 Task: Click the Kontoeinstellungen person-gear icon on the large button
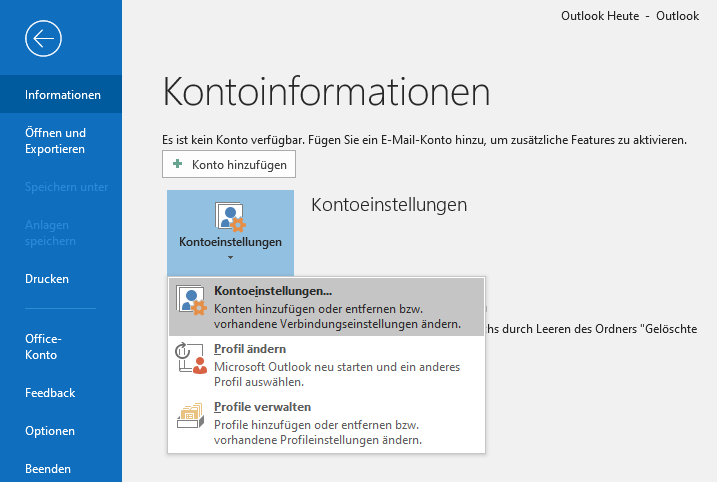coord(230,217)
